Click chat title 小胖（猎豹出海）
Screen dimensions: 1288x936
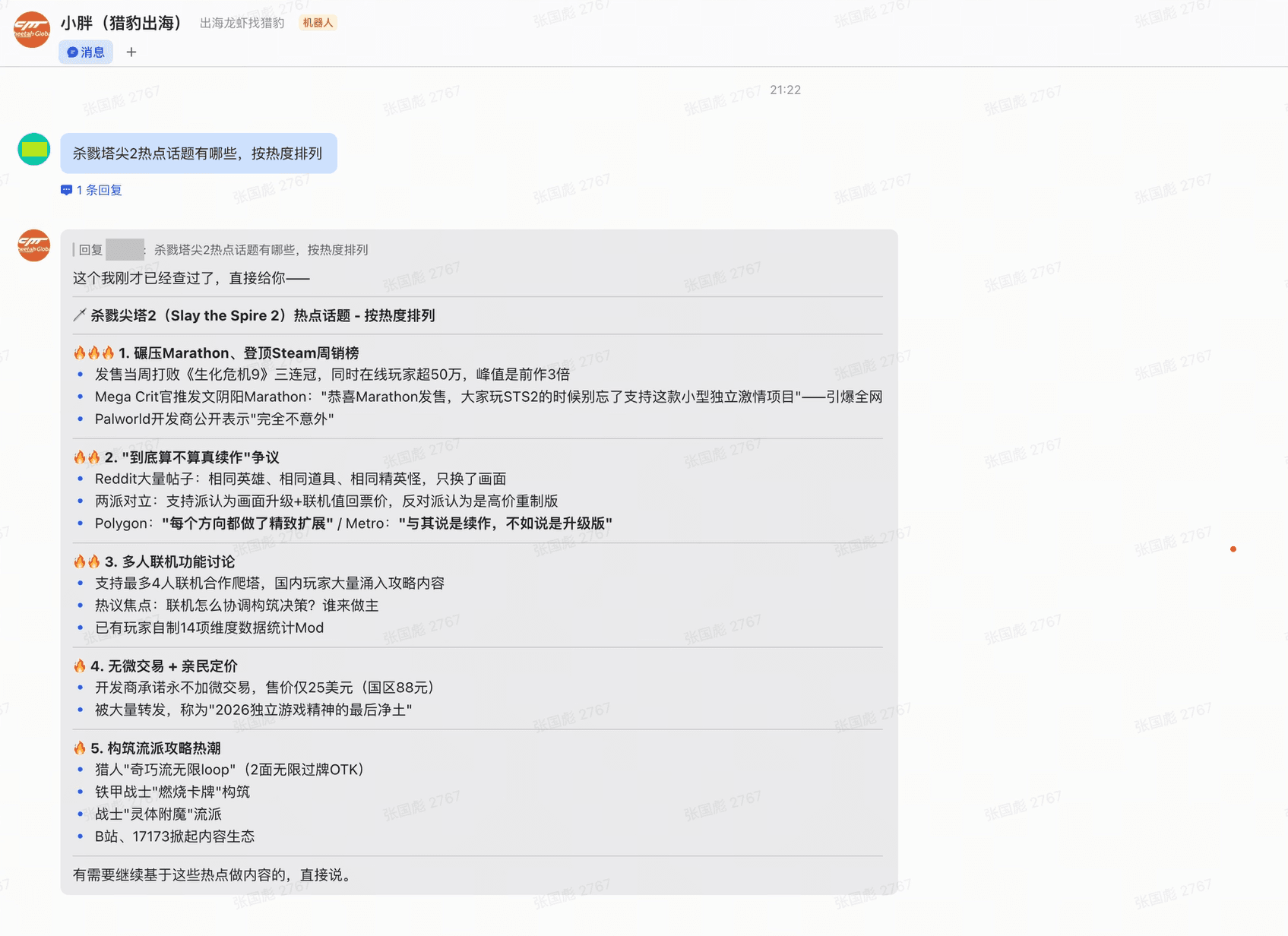click(x=121, y=23)
